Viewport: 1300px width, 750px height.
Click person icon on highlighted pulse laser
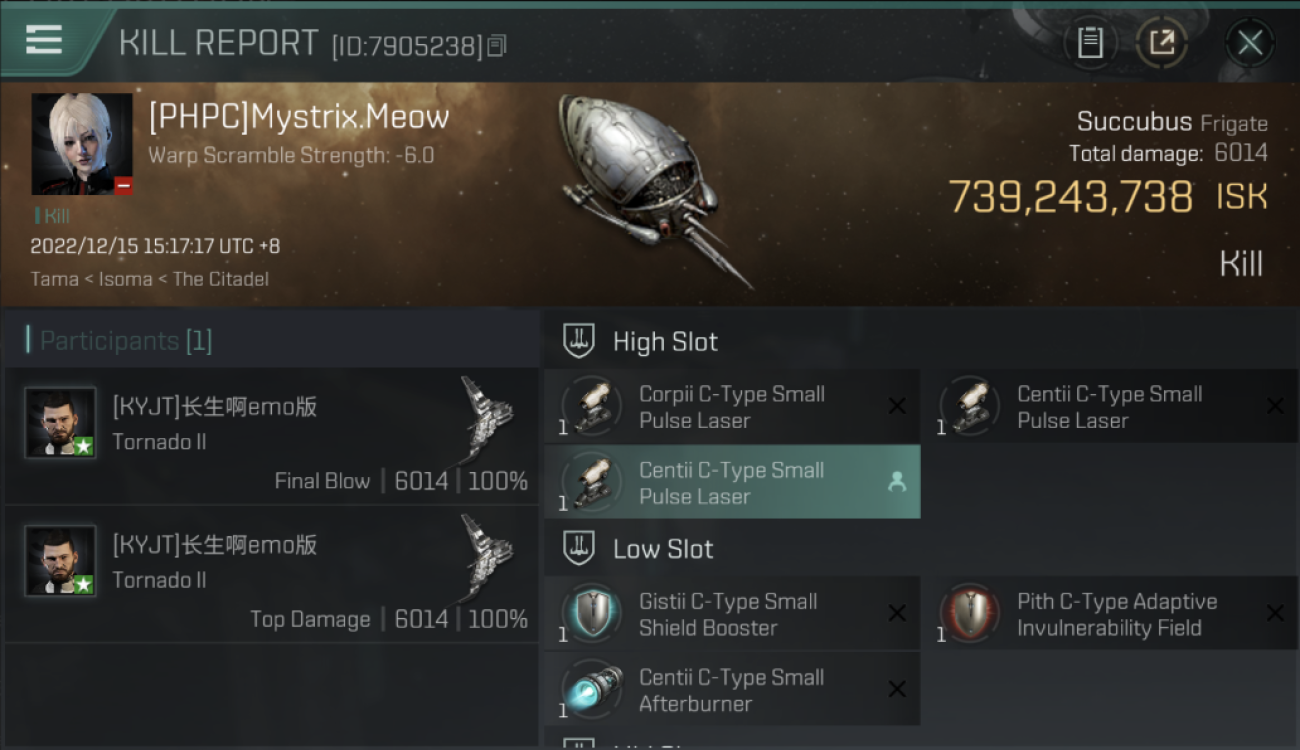(x=897, y=482)
